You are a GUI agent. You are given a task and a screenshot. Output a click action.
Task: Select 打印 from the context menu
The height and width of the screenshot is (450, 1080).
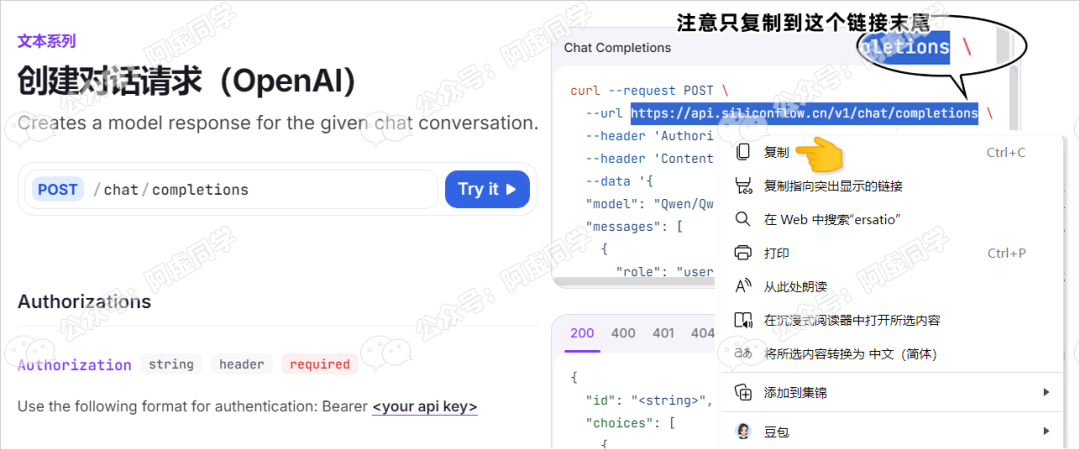777,253
